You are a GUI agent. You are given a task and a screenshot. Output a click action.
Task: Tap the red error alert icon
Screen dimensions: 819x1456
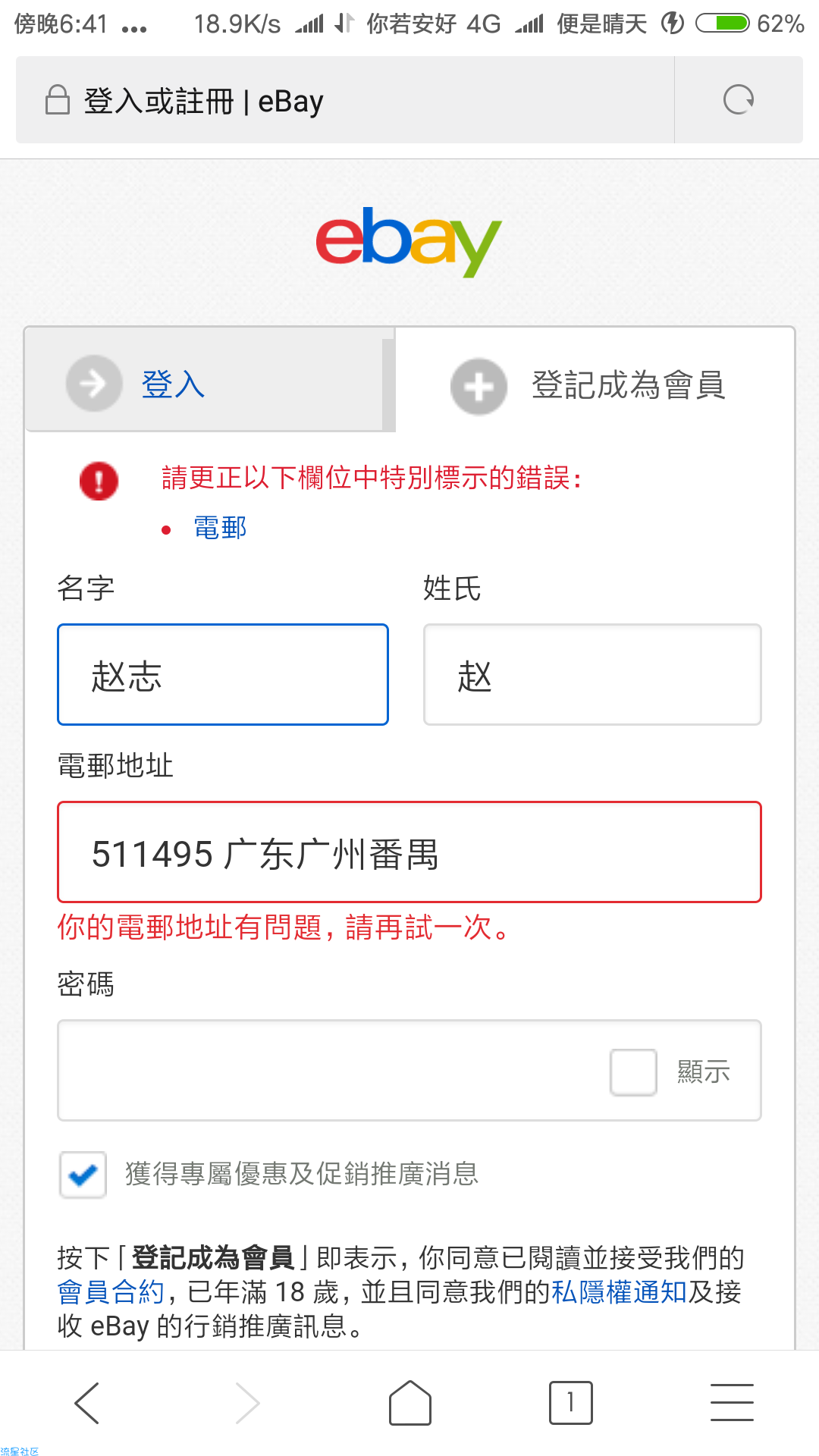pyautogui.click(x=99, y=481)
